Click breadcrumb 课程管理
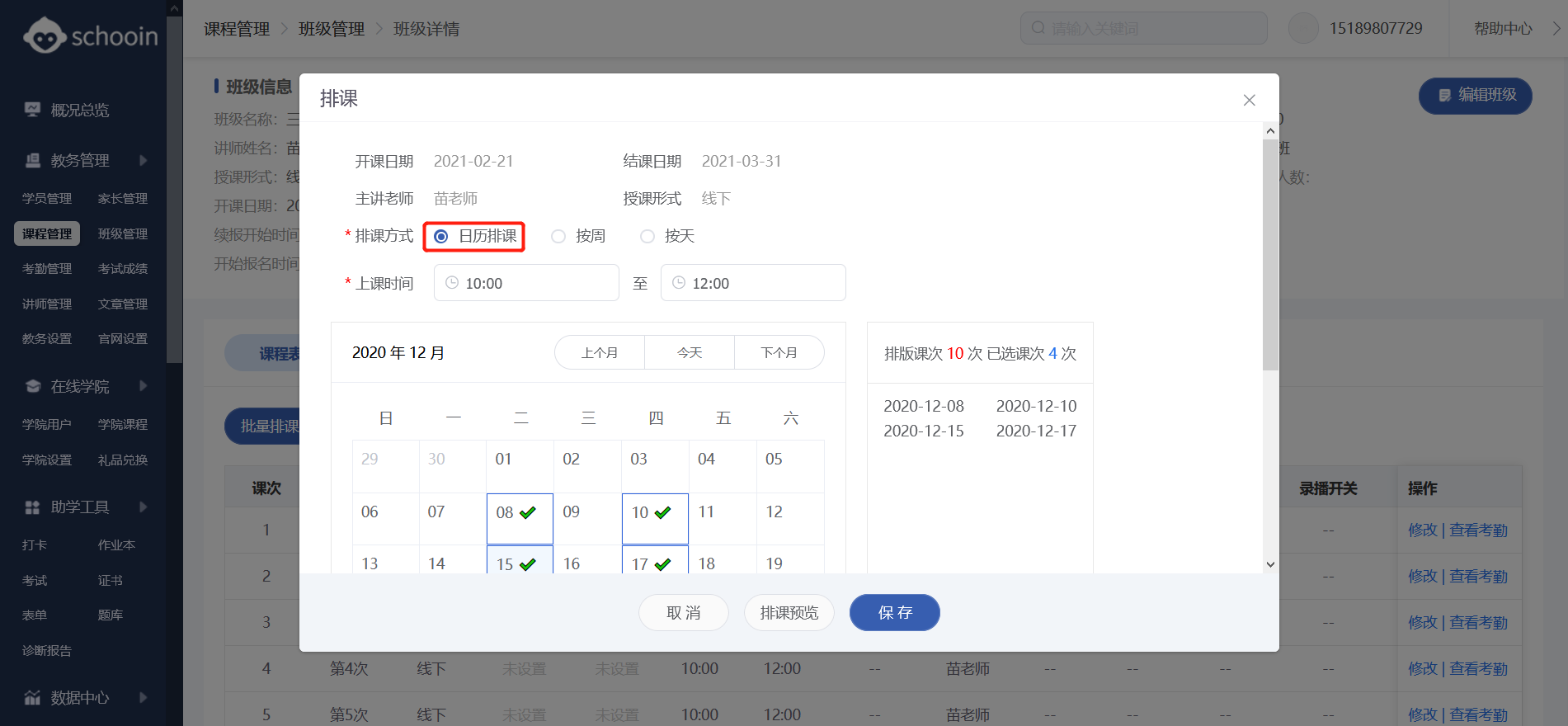 (x=237, y=29)
